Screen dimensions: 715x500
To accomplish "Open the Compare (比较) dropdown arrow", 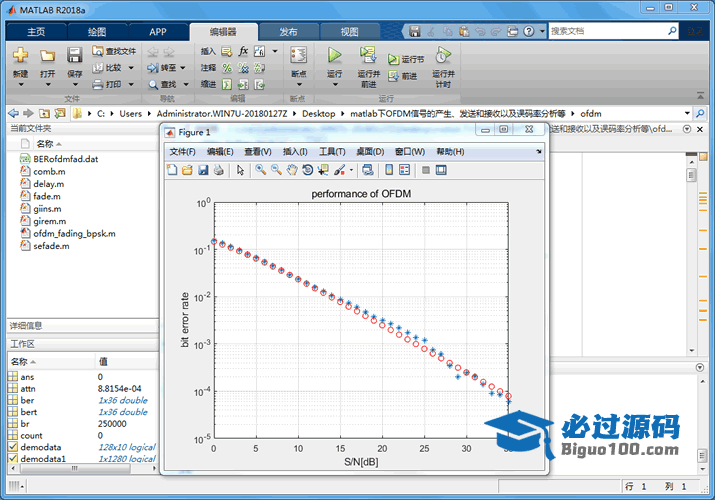I will [131, 68].
